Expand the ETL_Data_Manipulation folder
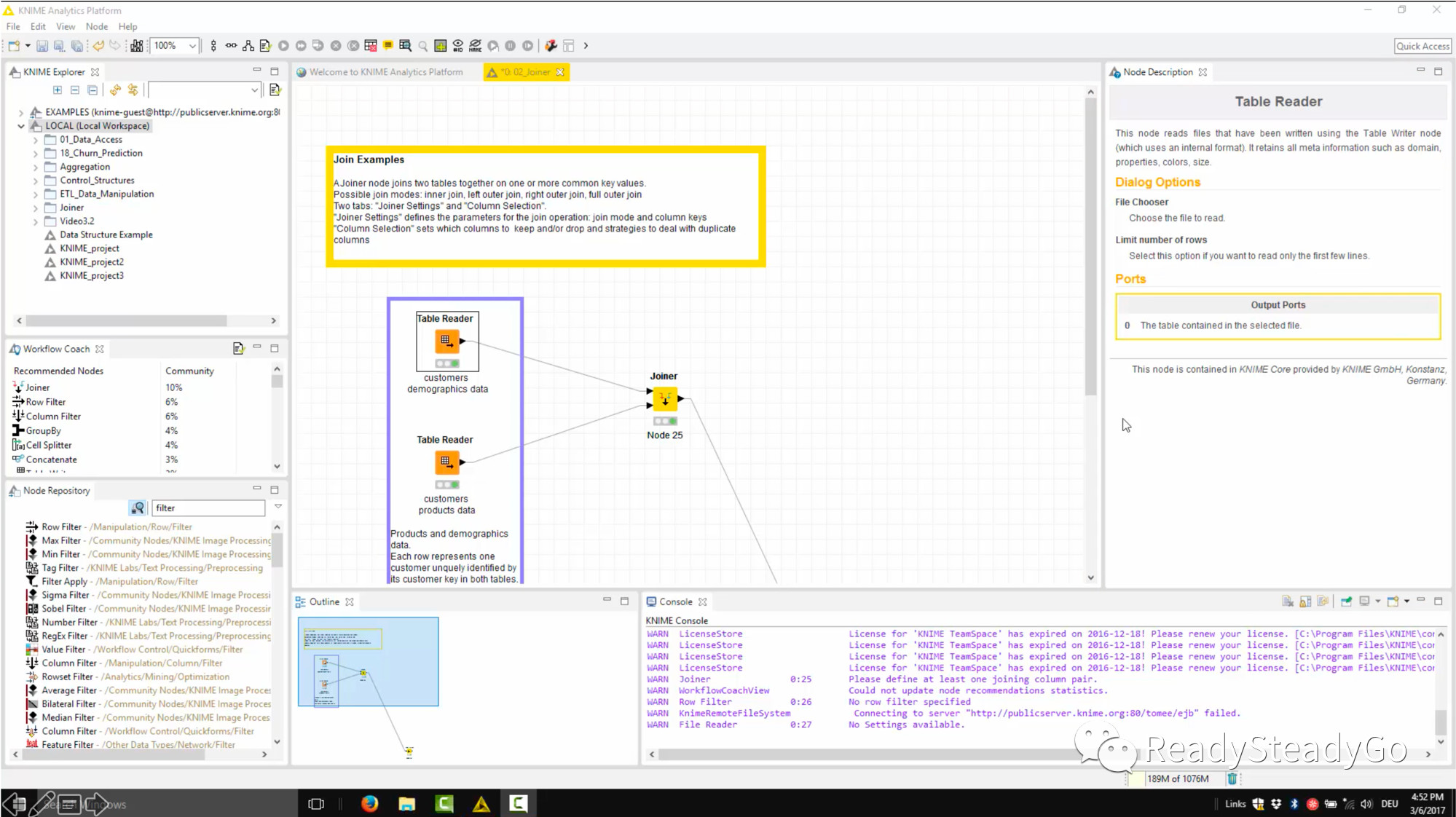Image resolution: width=1456 pixels, height=817 pixels. pyautogui.click(x=35, y=194)
